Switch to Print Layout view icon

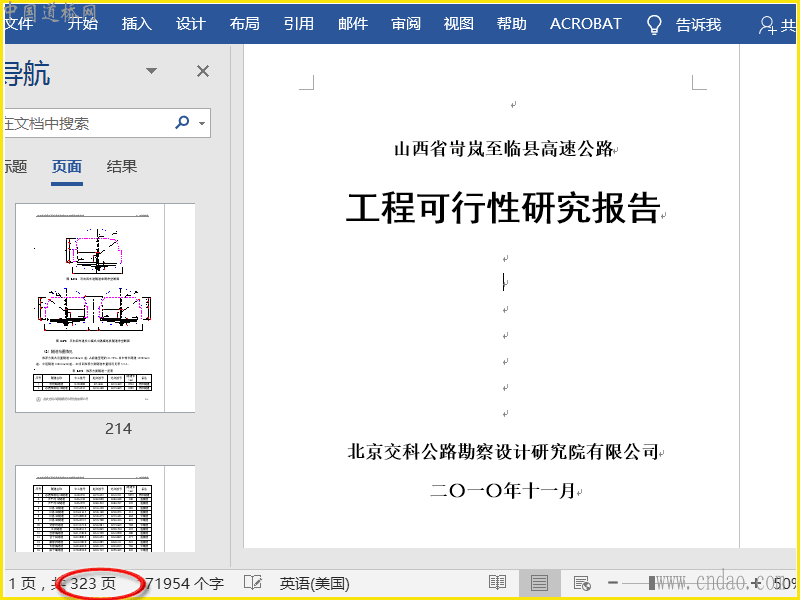pyautogui.click(x=539, y=583)
